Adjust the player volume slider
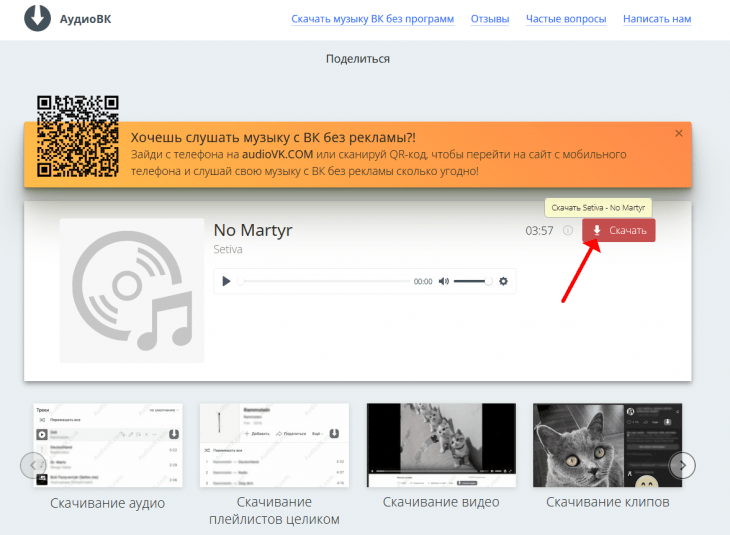Viewport: 730px width, 535px height. click(473, 281)
